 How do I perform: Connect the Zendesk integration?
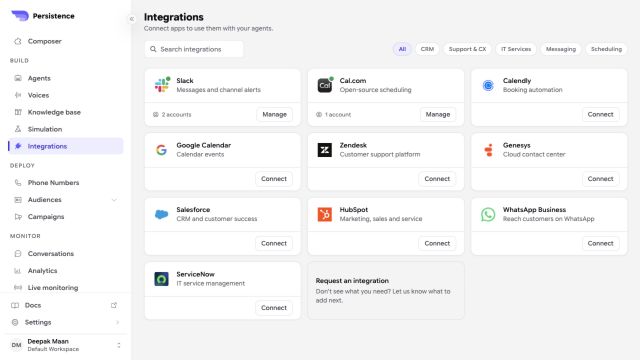pyautogui.click(x=437, y=179)
